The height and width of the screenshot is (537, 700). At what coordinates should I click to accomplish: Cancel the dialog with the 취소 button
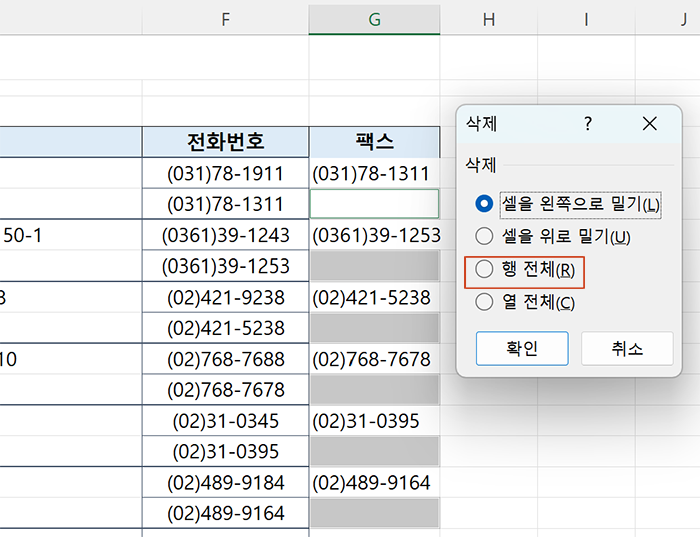[627, 348]
